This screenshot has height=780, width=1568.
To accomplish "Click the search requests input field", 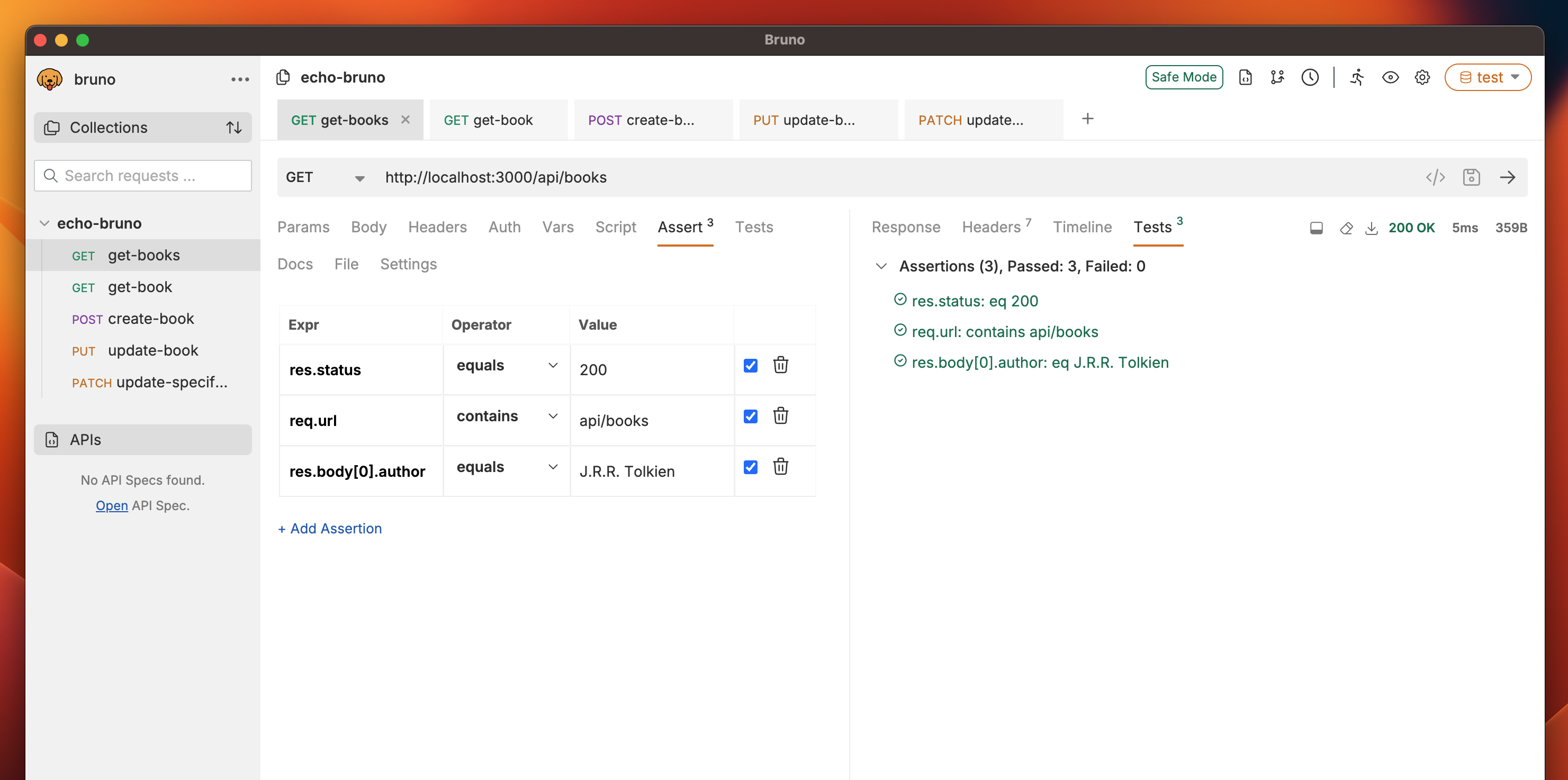I will tap(142, 175).
